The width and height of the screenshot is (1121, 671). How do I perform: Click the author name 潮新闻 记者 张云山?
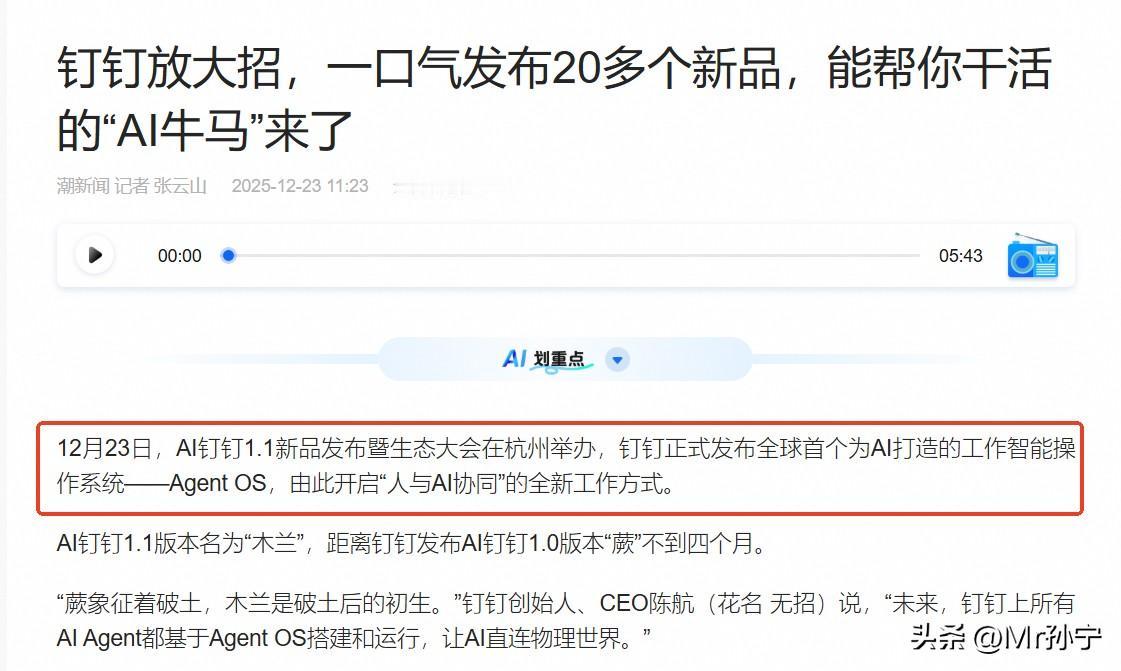[132, 187]
